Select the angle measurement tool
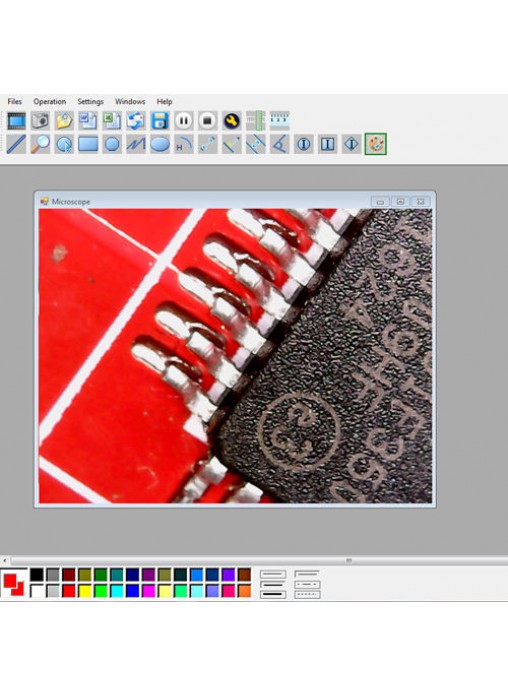Screen dimensions: 508x696 (280, 144)
